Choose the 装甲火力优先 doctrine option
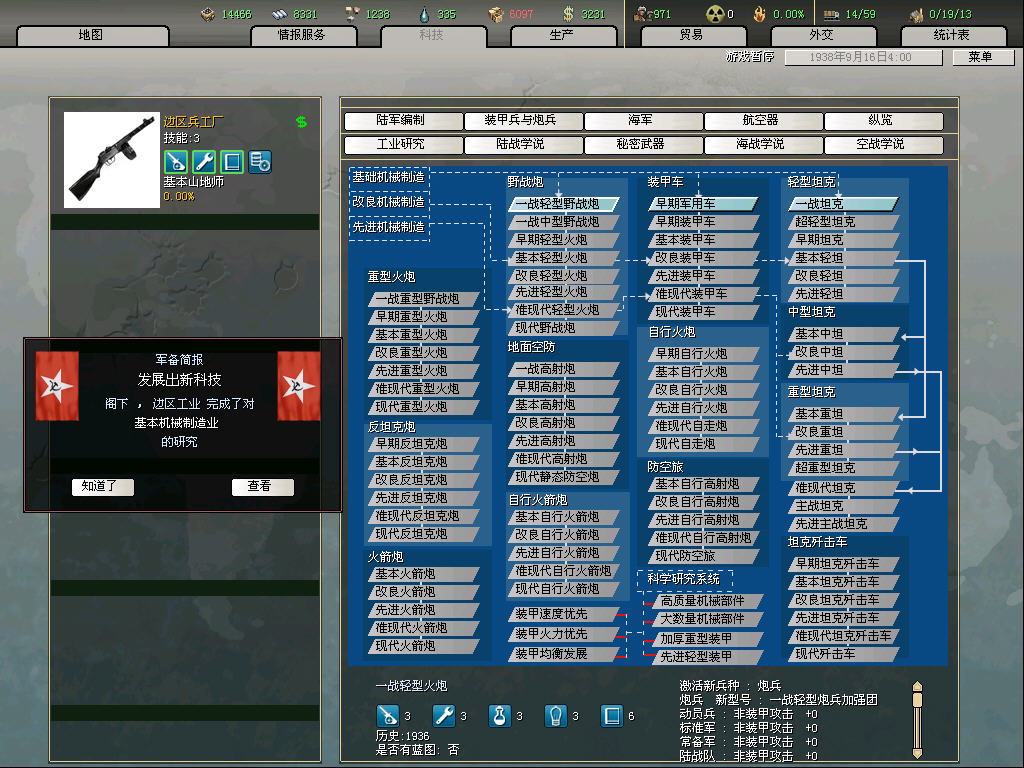 pyautogui.click(x=563, y=634)
